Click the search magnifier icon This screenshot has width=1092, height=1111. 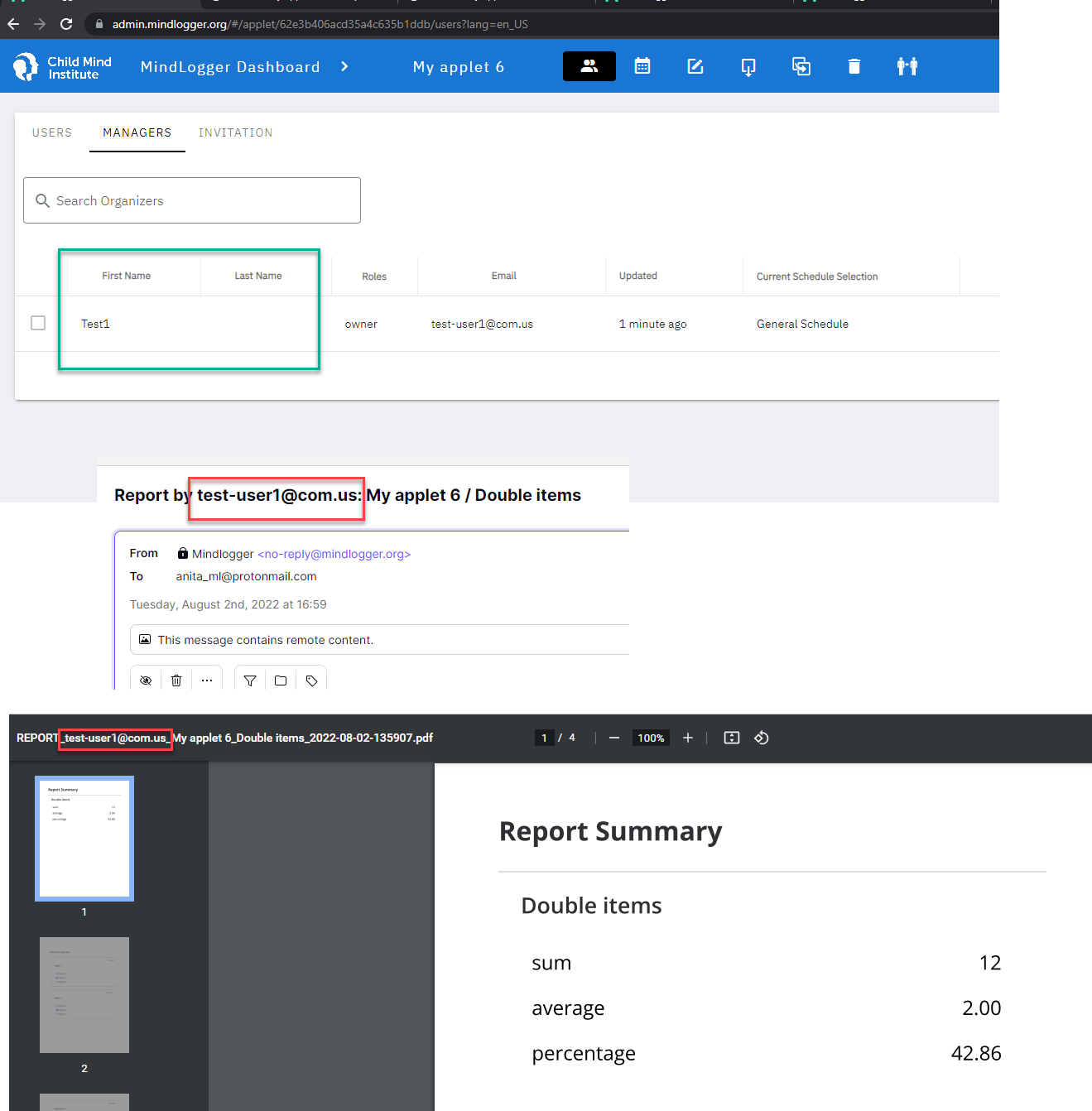pyautogui.click(x=43, y=200)
